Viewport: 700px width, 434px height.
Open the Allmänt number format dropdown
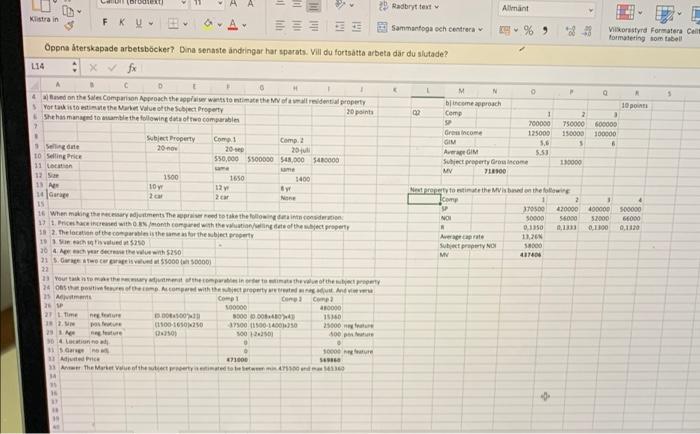pos(546,8)
